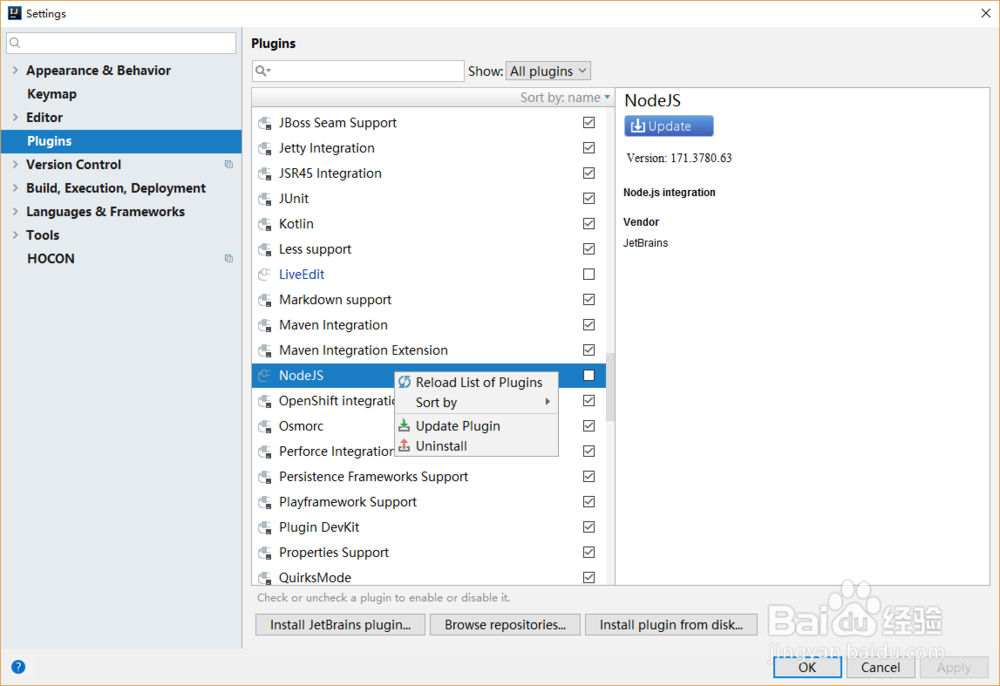This screenshot has width=1000, height=686.
Task: Click the Markdown support plugin icon
Action: click(265, 300)
